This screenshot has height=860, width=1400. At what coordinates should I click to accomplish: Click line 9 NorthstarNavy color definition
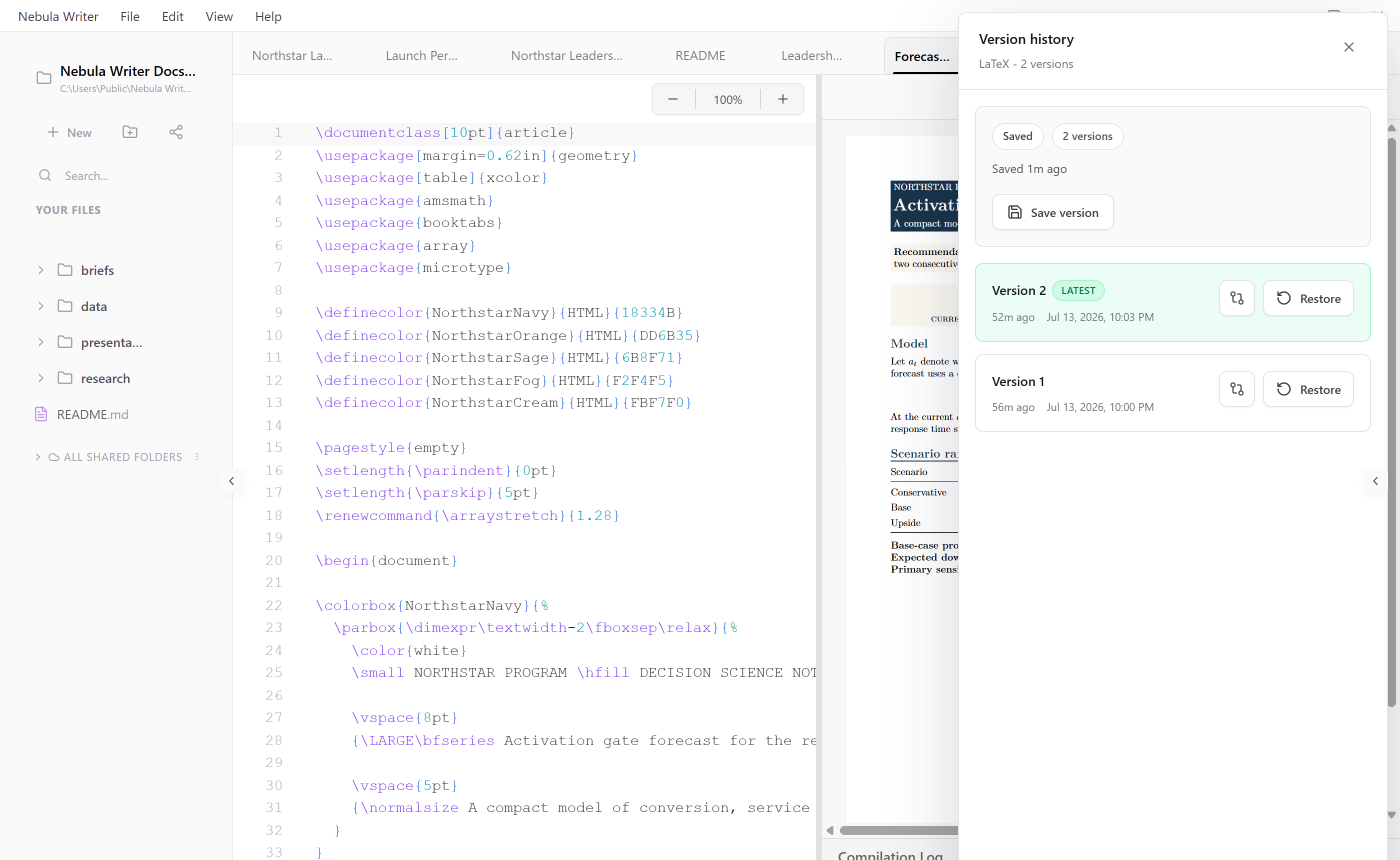coord(498,312)
